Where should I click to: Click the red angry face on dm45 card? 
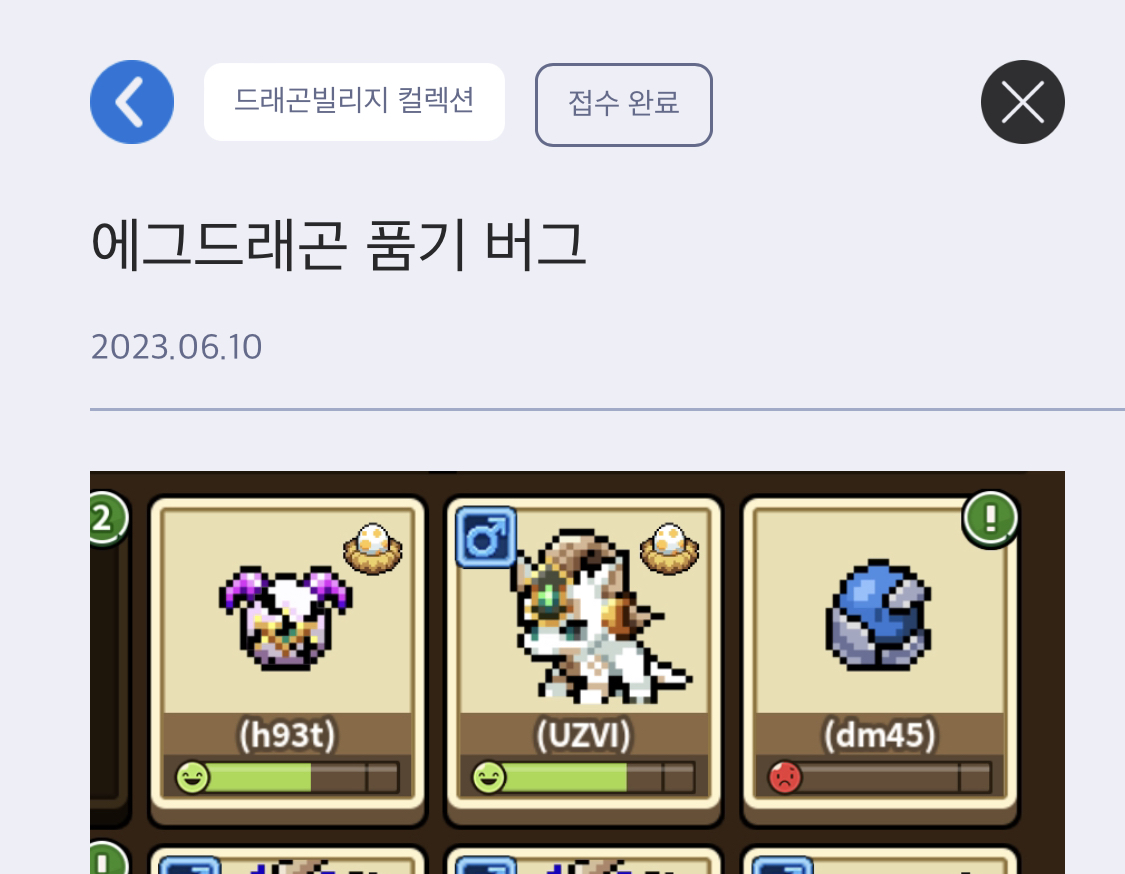pyautogui.click(x=785, y=777)
